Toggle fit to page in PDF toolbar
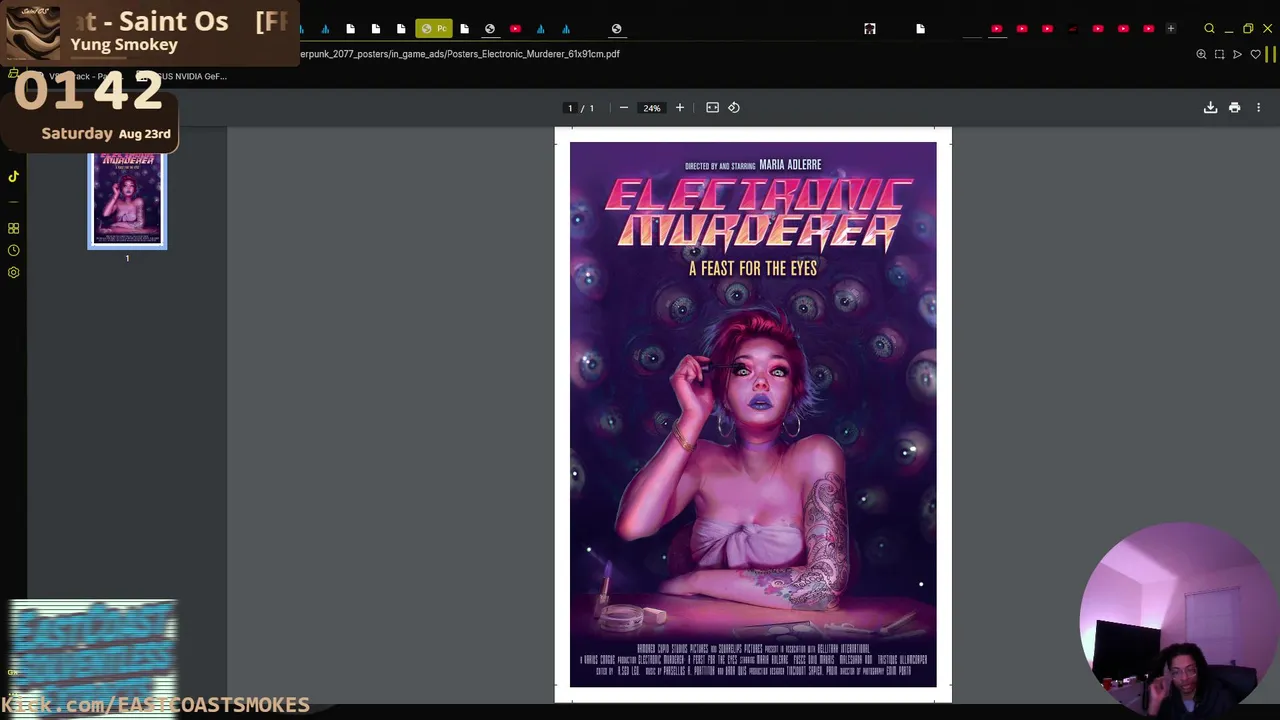The image size is (1280, 720). 712,108
